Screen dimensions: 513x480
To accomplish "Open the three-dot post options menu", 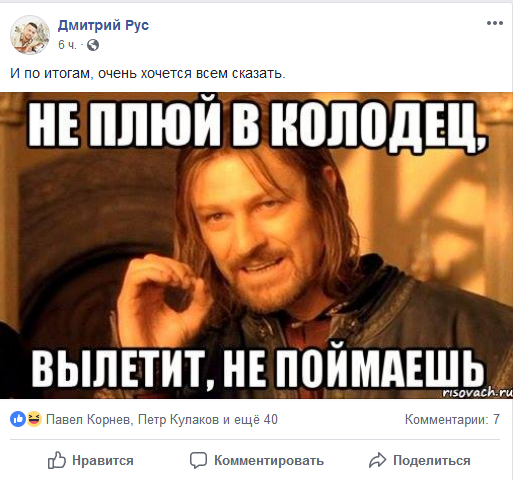I will pyautogui.click(x=495, y=23).
